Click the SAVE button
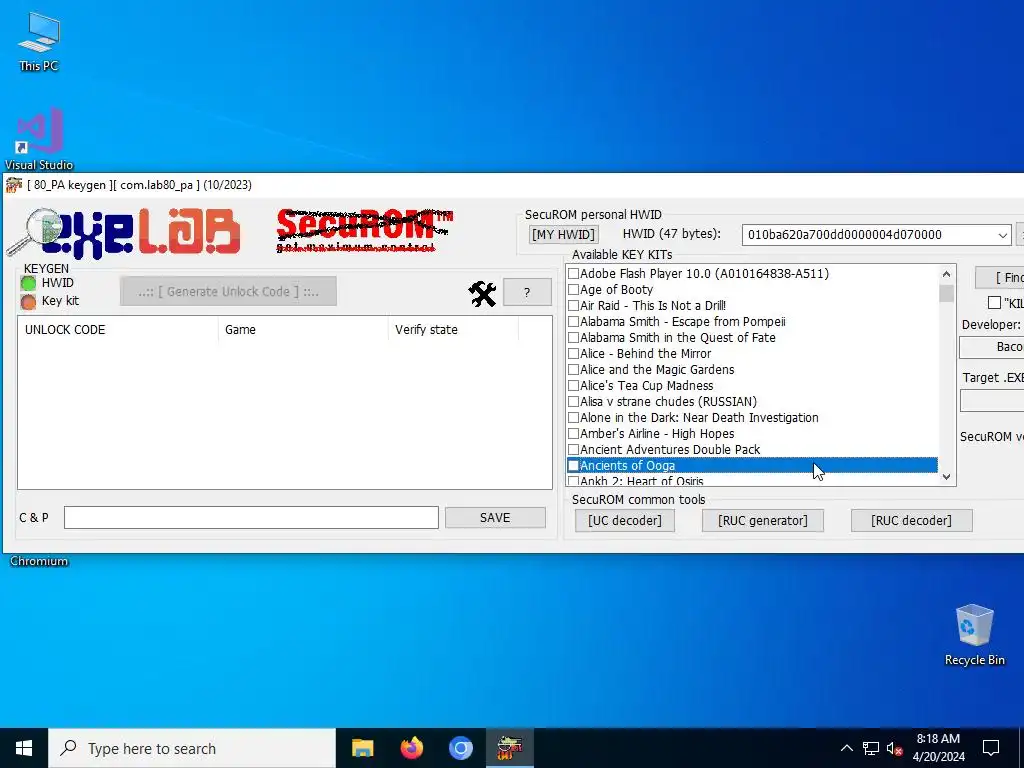 tap(495, 518)
